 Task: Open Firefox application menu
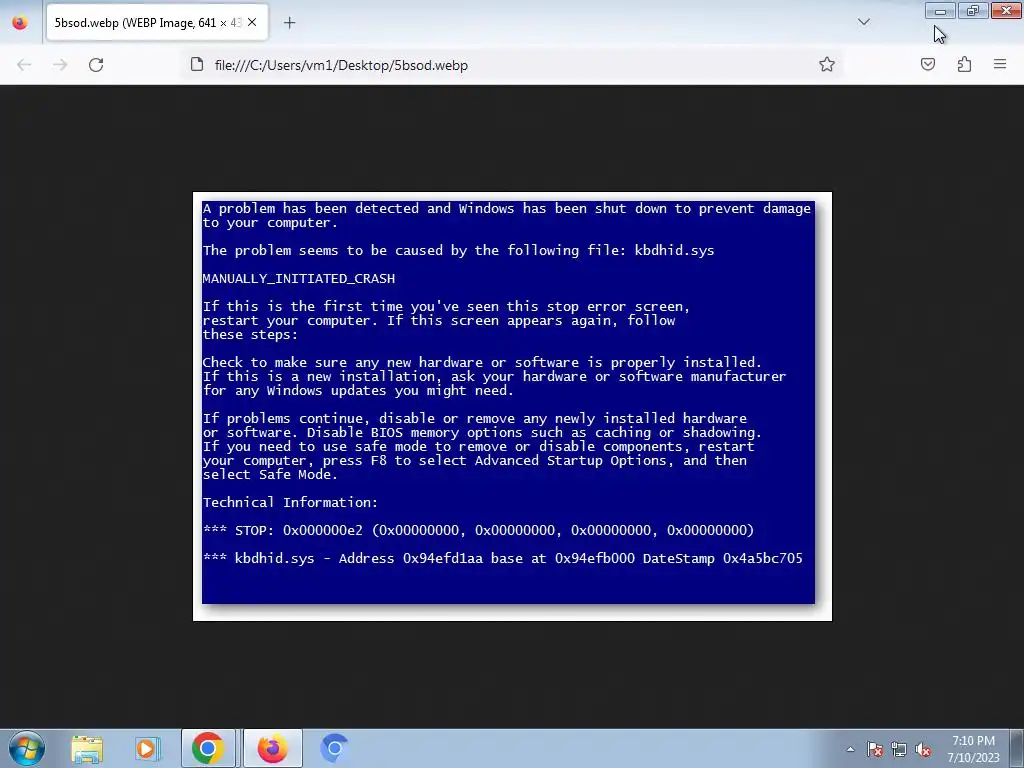click(1000, 64)
